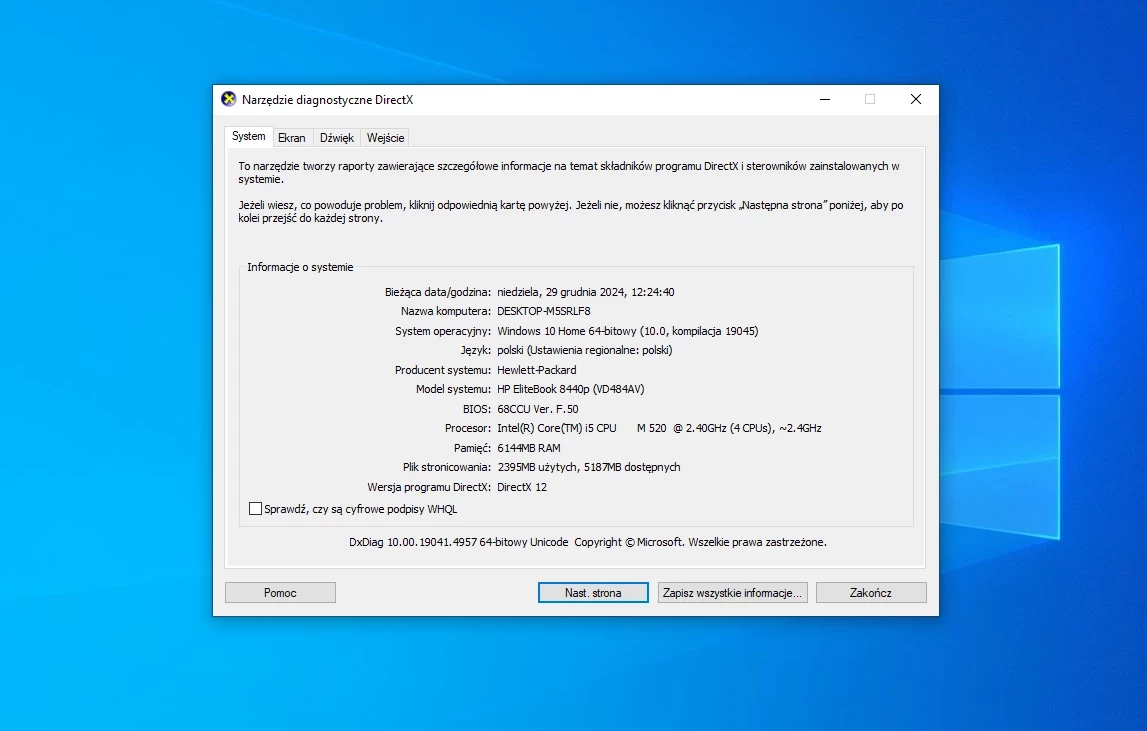Viewport: 1147px width, 731px height.
Task: Click the DirectX 12 version value
Action: pyautogui.click(x=522, y=487)
